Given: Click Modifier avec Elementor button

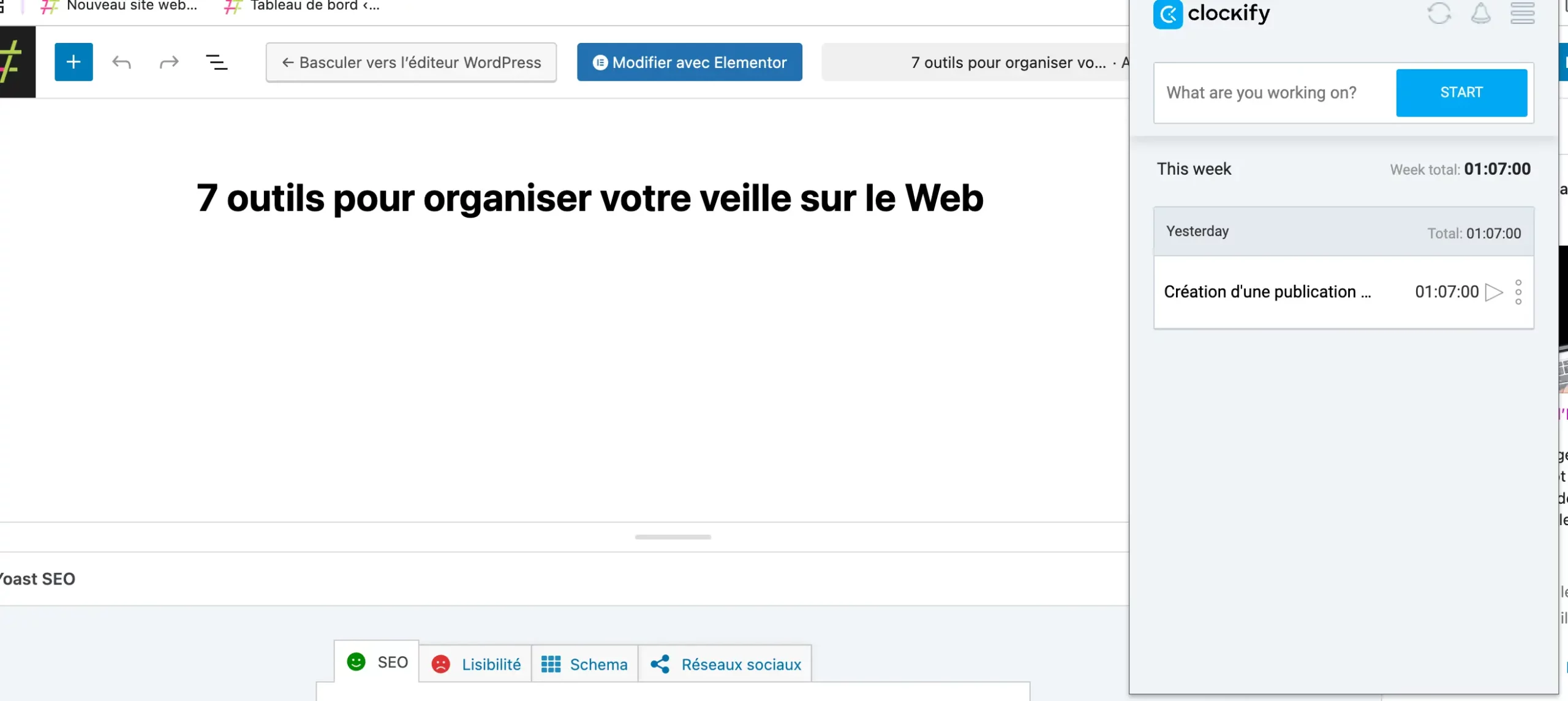Looking at the screenshot, I should (689, 63).
